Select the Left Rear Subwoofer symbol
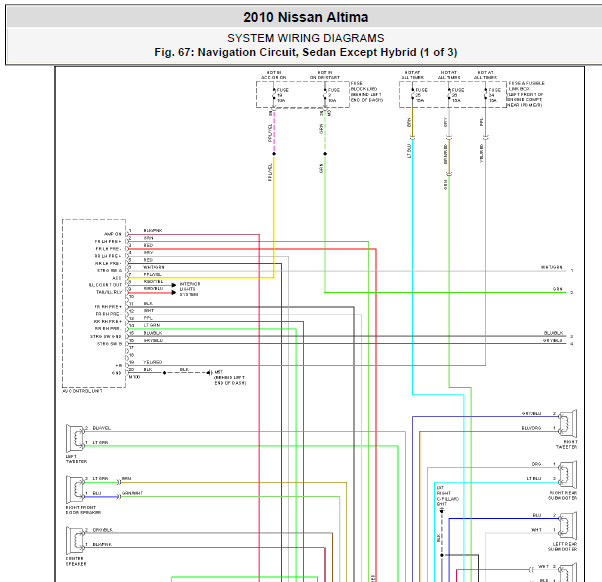 (567, 526)
